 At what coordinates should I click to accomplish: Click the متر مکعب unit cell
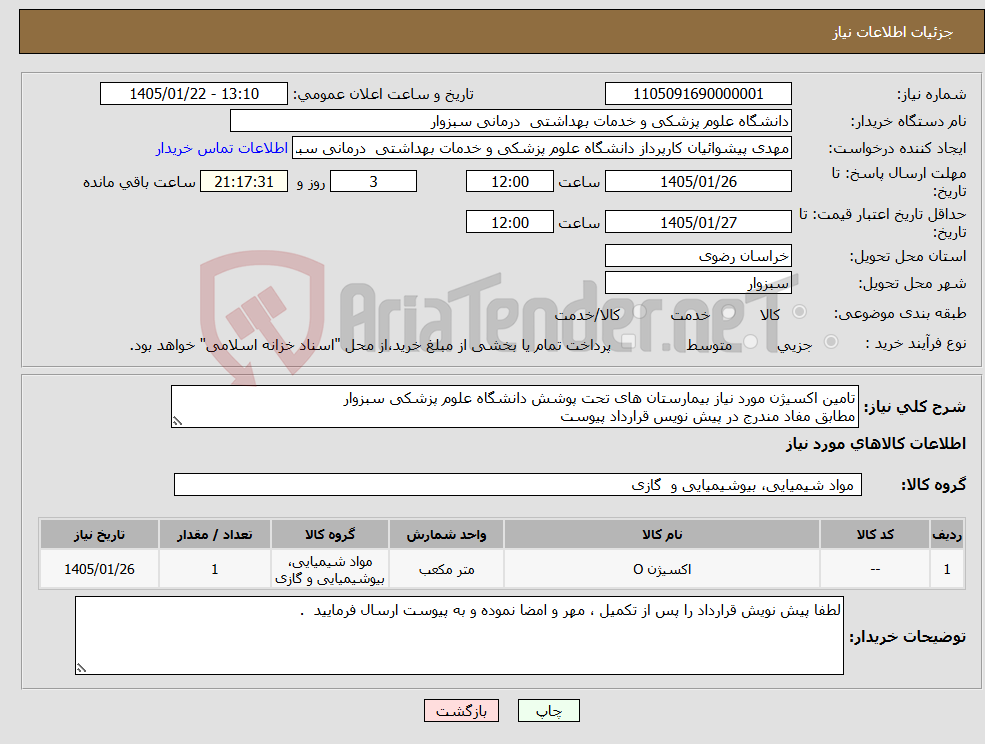[x=446, y=569]
